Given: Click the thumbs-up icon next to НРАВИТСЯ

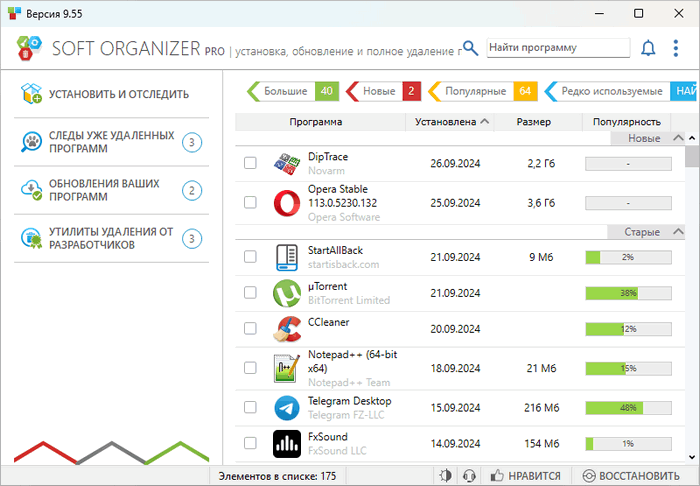Looking at the screenshot, I should click(x=497, y=475).
